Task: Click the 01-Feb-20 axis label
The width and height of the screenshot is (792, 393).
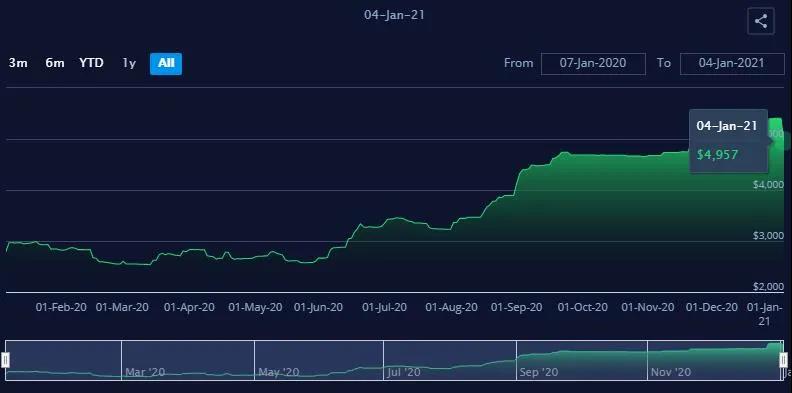Action: 61,307
